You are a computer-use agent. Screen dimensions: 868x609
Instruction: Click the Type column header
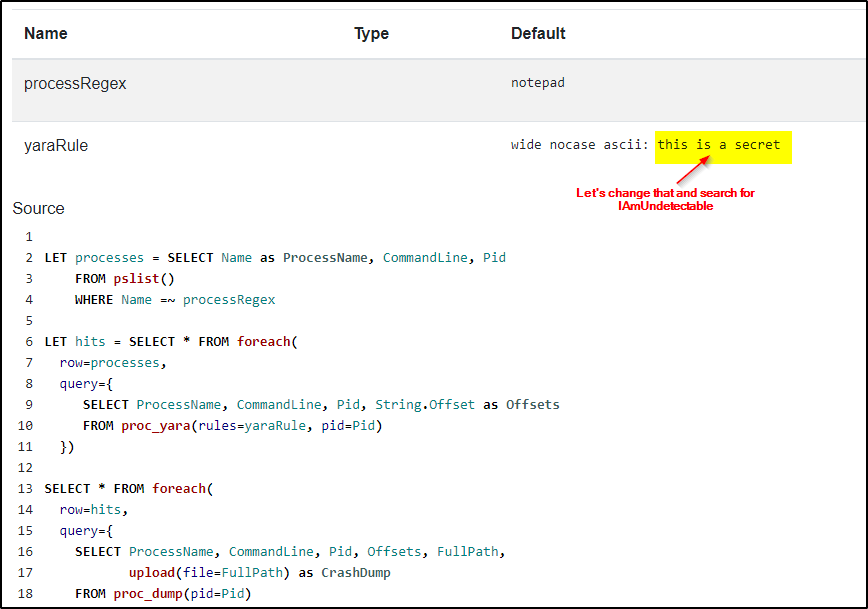(371, 33)
